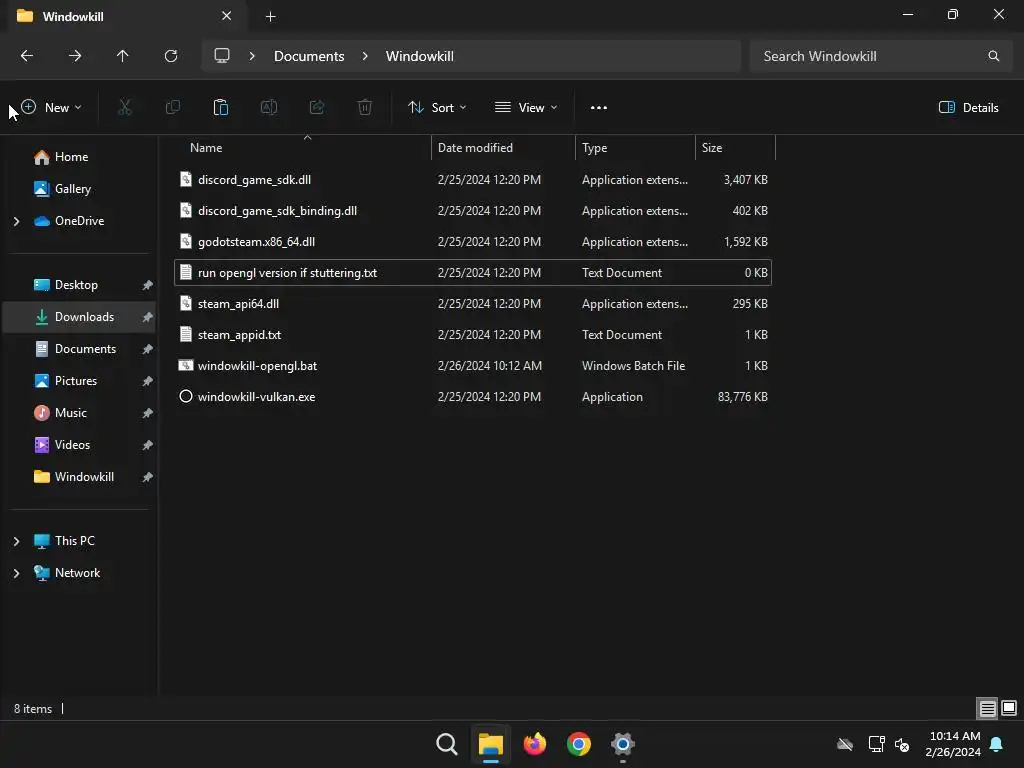Viewport: 1024px width, 768px height.
Task: Sort by Size column header
Action: [735, 148]
